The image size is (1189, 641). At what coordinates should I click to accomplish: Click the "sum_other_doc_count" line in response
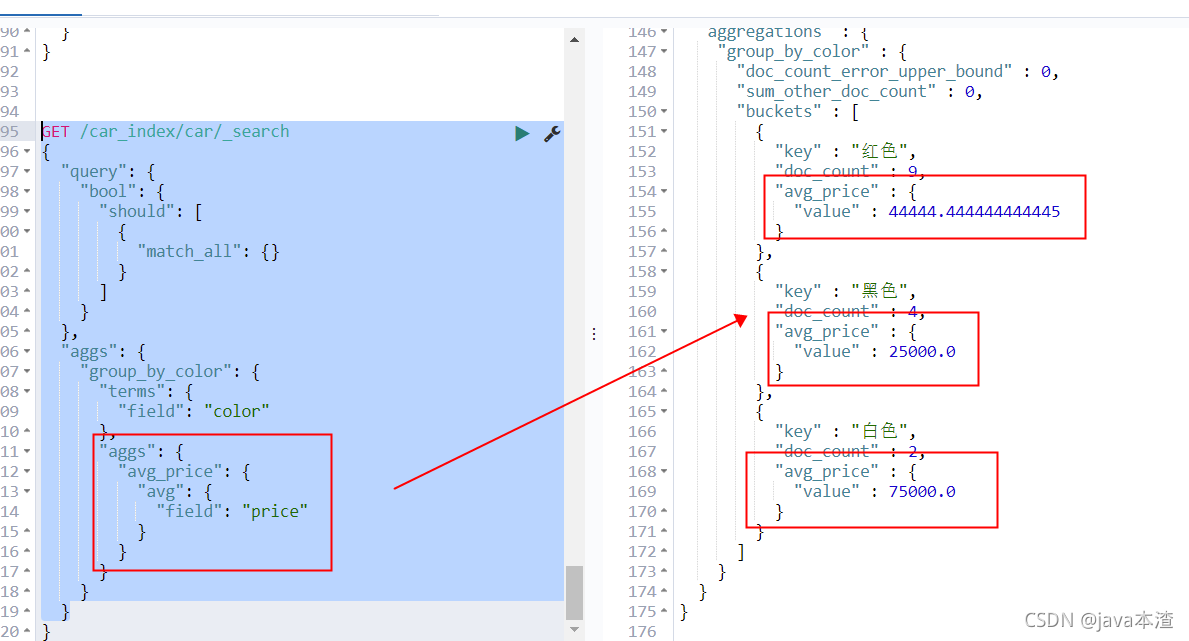pos(859,91)
